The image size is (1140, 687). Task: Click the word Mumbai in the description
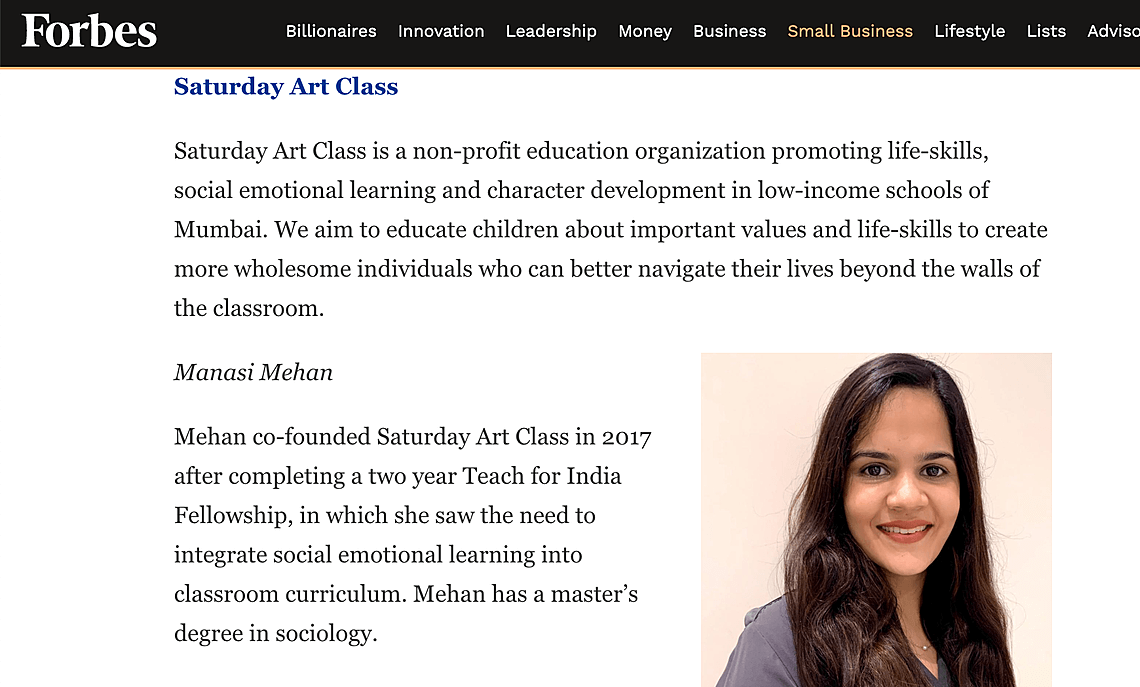(220, 230)
